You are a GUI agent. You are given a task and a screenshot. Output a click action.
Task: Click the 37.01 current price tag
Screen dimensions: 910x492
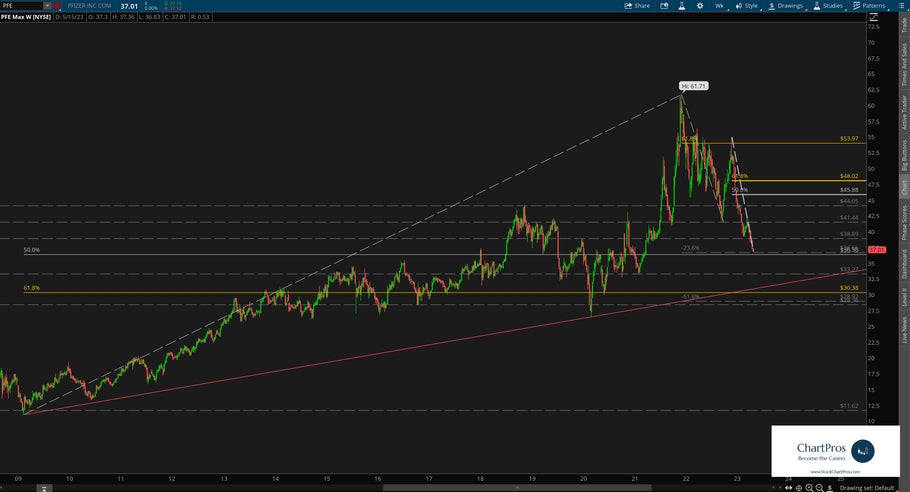[x=877, y=249]
